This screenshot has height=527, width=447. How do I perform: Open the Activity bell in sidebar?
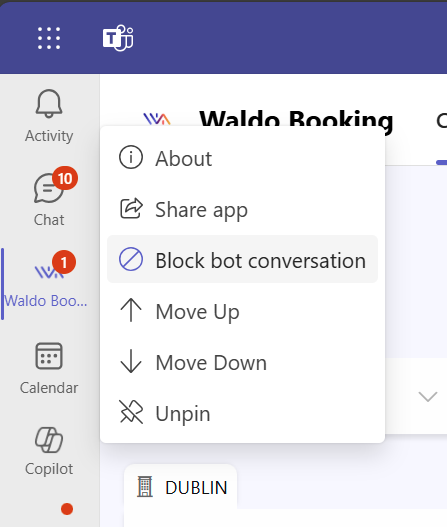click(x=49, y=116)
